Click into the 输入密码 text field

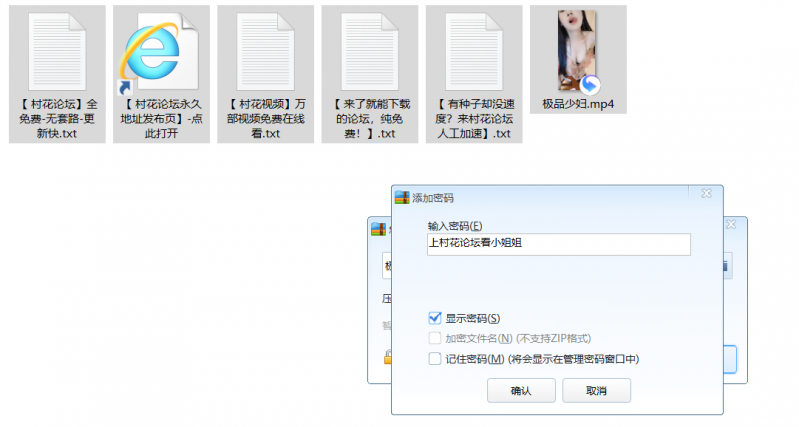coord(557,245)
